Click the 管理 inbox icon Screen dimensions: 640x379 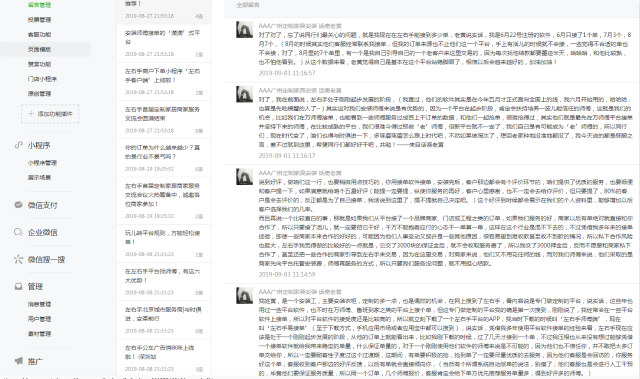click(18, 286)
